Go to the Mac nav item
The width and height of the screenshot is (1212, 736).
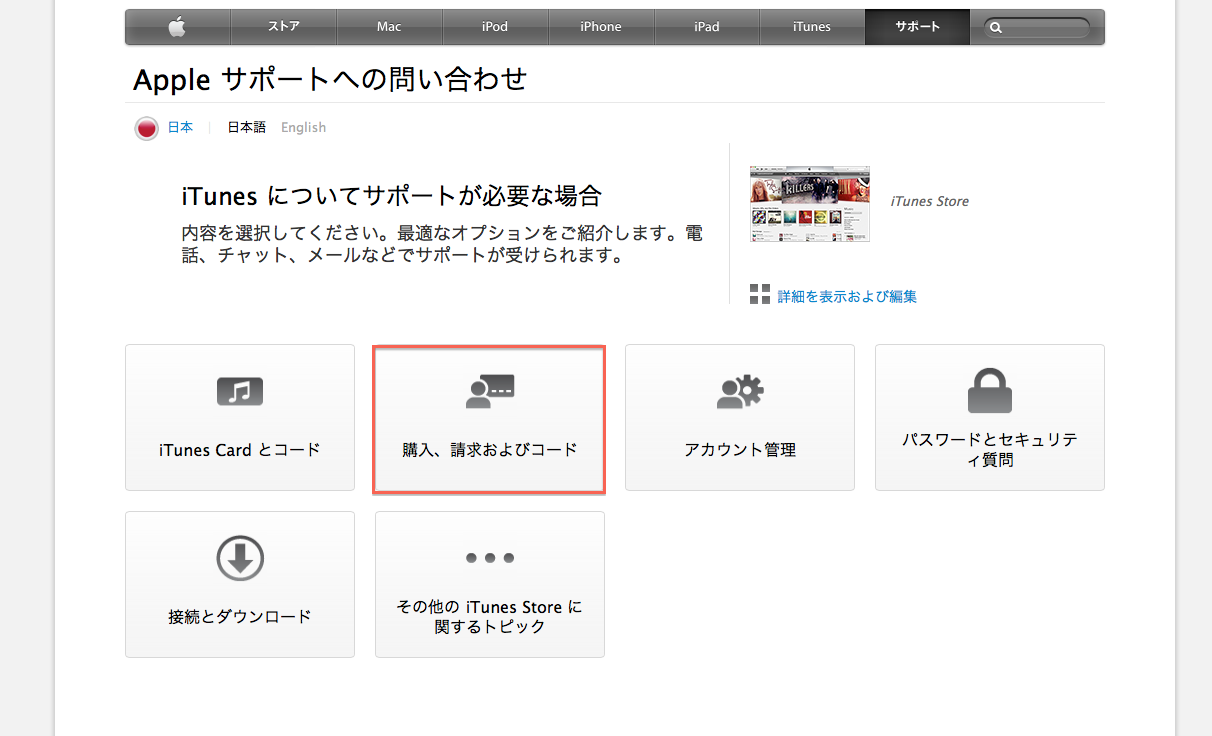(390, 27)
